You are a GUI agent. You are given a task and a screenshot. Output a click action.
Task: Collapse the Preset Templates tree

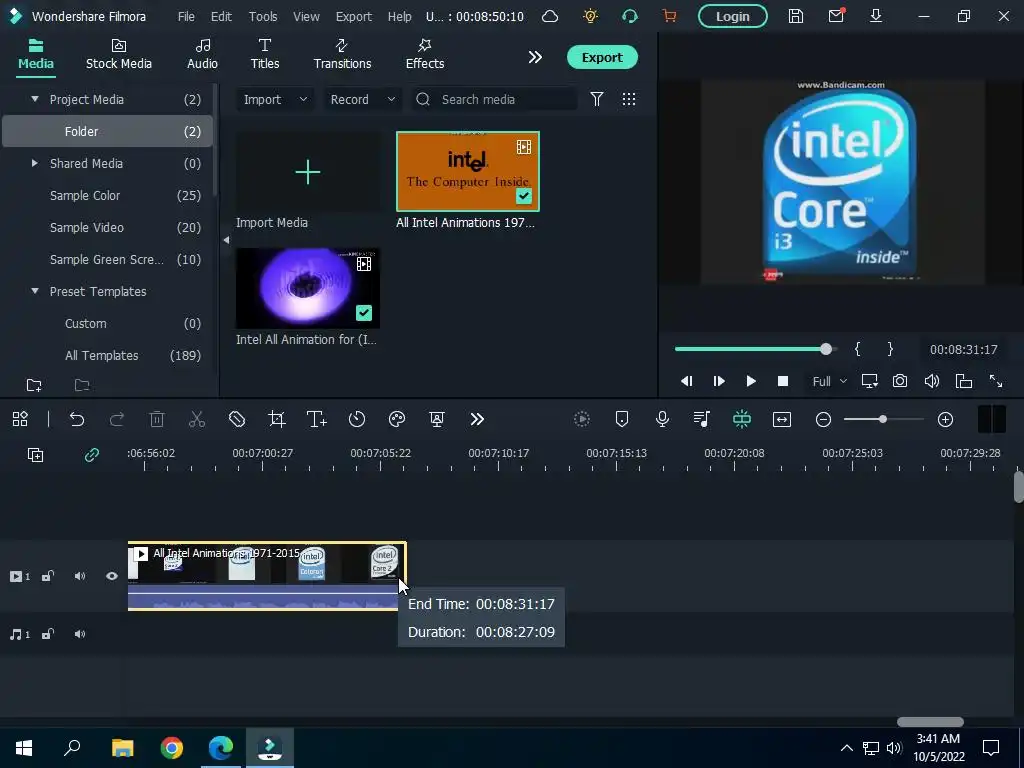tap(35, 291)
